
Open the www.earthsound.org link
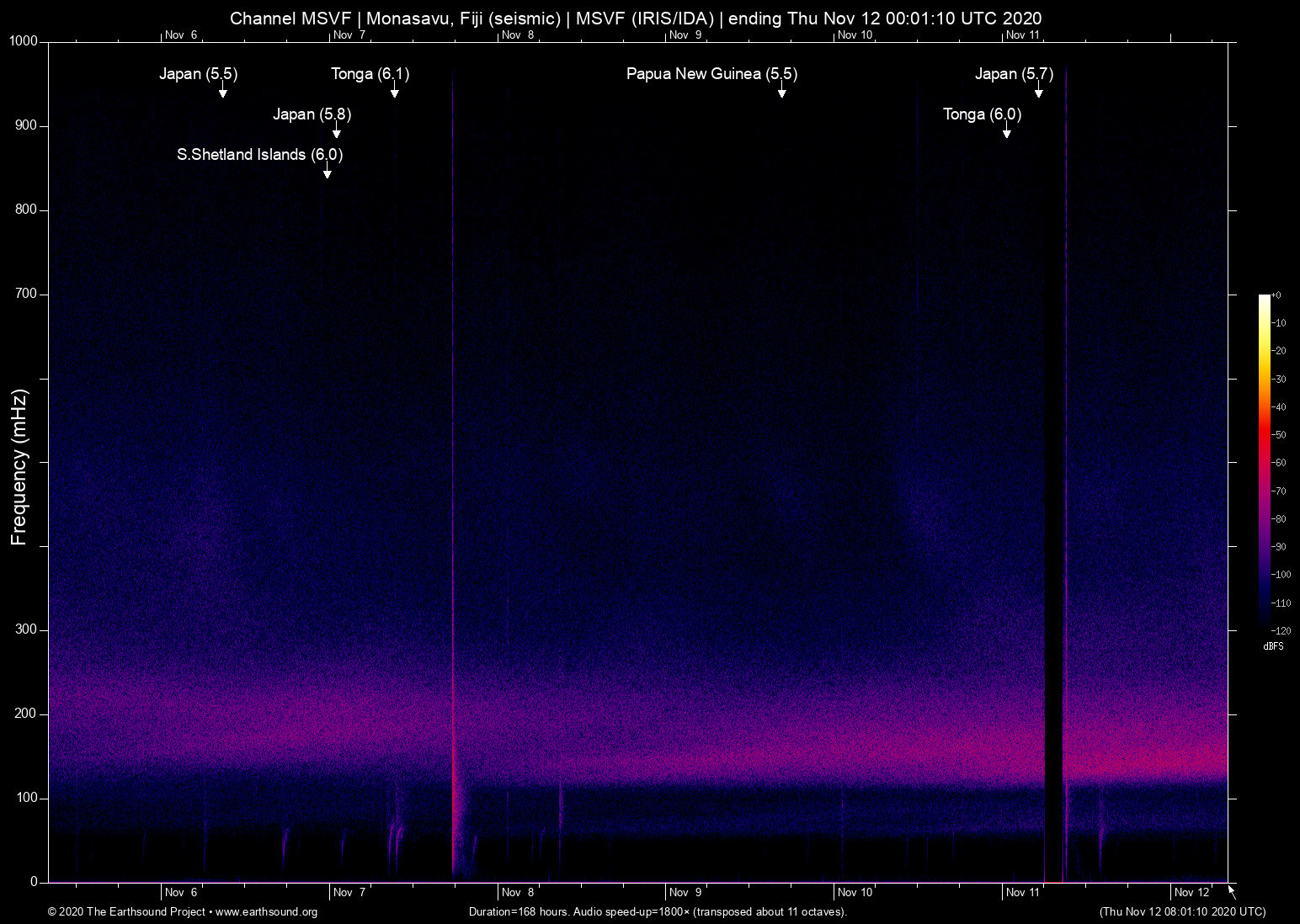pyautogui.click(x=266, y=912)
